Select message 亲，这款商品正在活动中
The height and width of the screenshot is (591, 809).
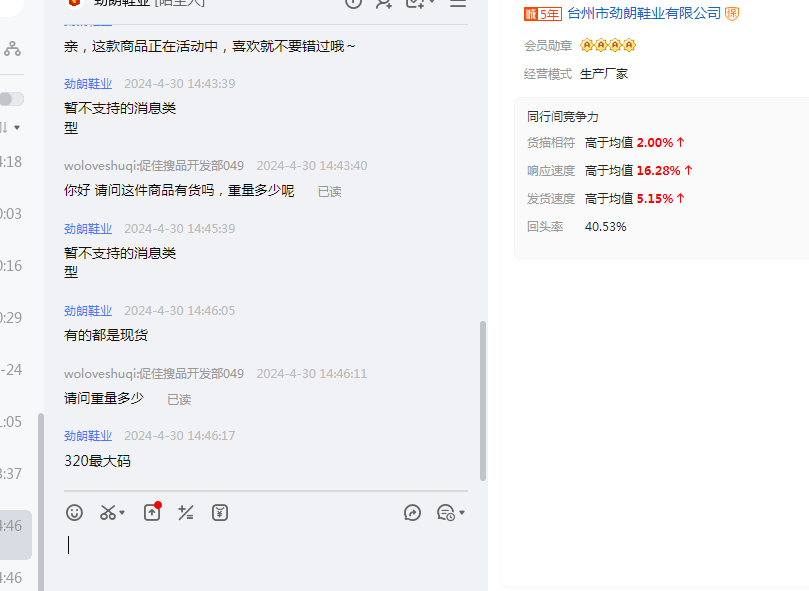(209, 46)
